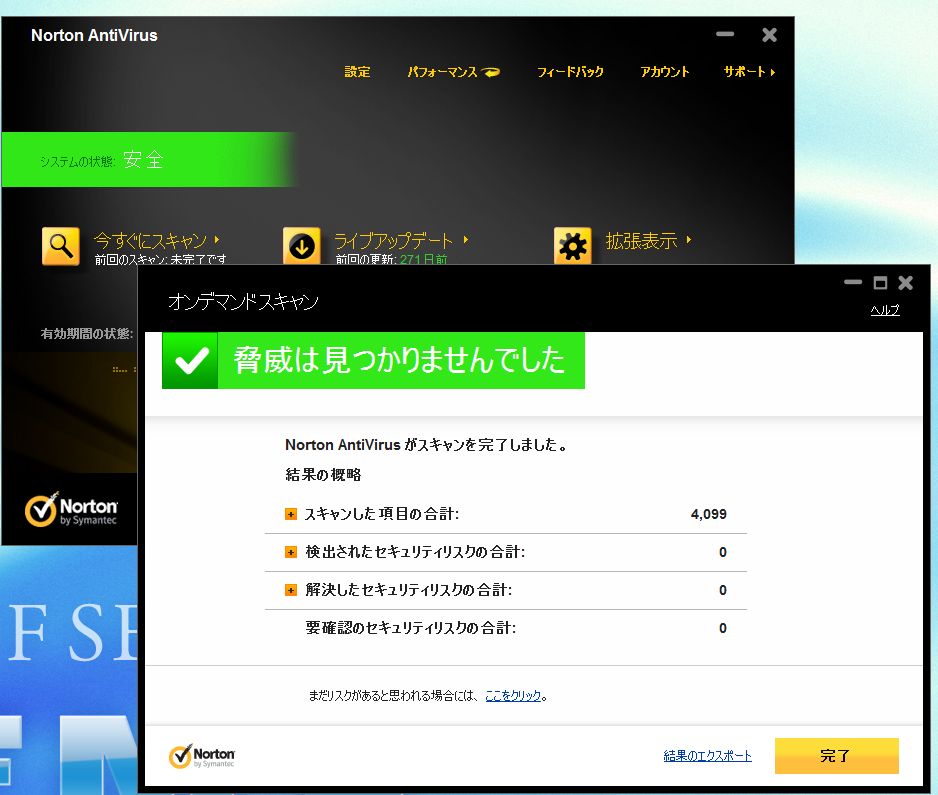Click the Norton AntiVirus window title
938x795 pixels.
[x=95, y=35]
